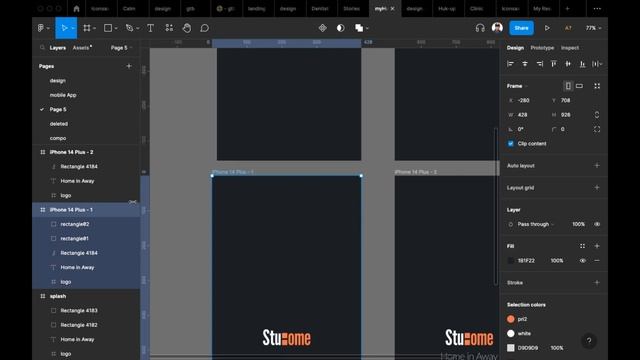
Task: Switch to the Inspect tab
Action: pyautogui.click(x=570, y=48)
